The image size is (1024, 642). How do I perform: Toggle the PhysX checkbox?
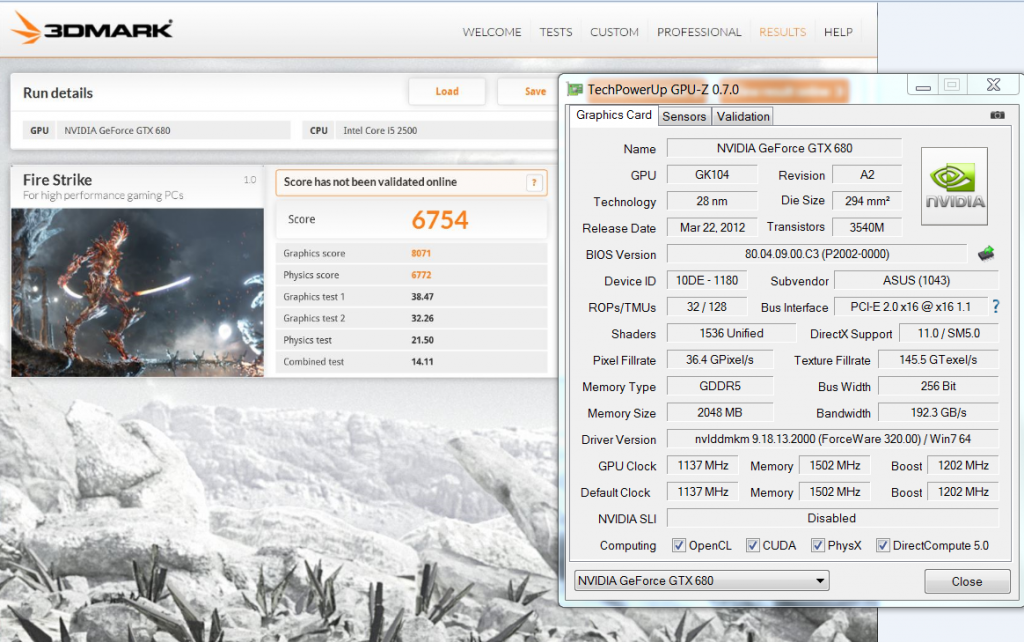click(x=818, y=545)
